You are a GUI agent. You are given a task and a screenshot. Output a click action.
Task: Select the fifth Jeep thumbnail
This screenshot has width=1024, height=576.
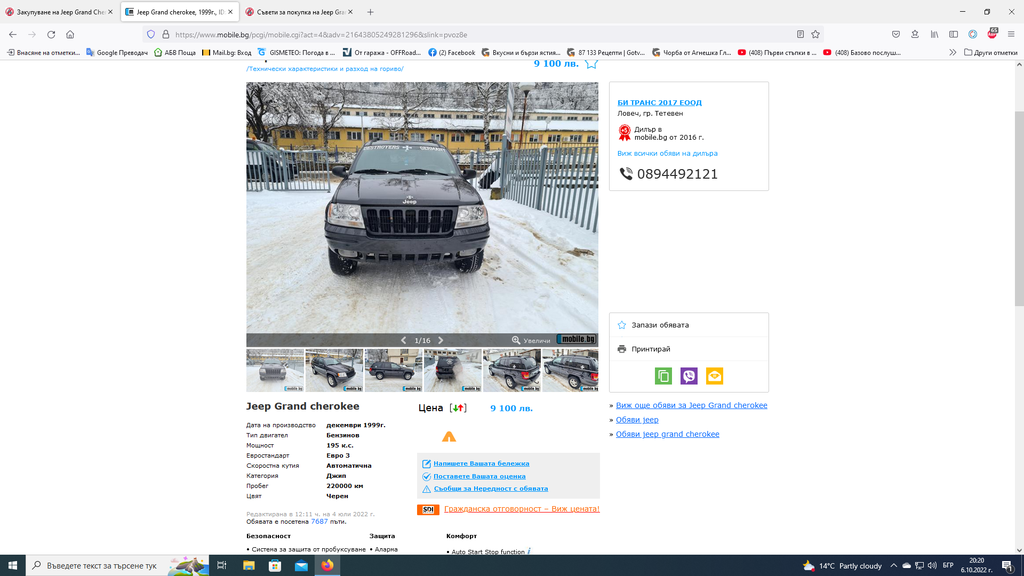tap(511, 370)
